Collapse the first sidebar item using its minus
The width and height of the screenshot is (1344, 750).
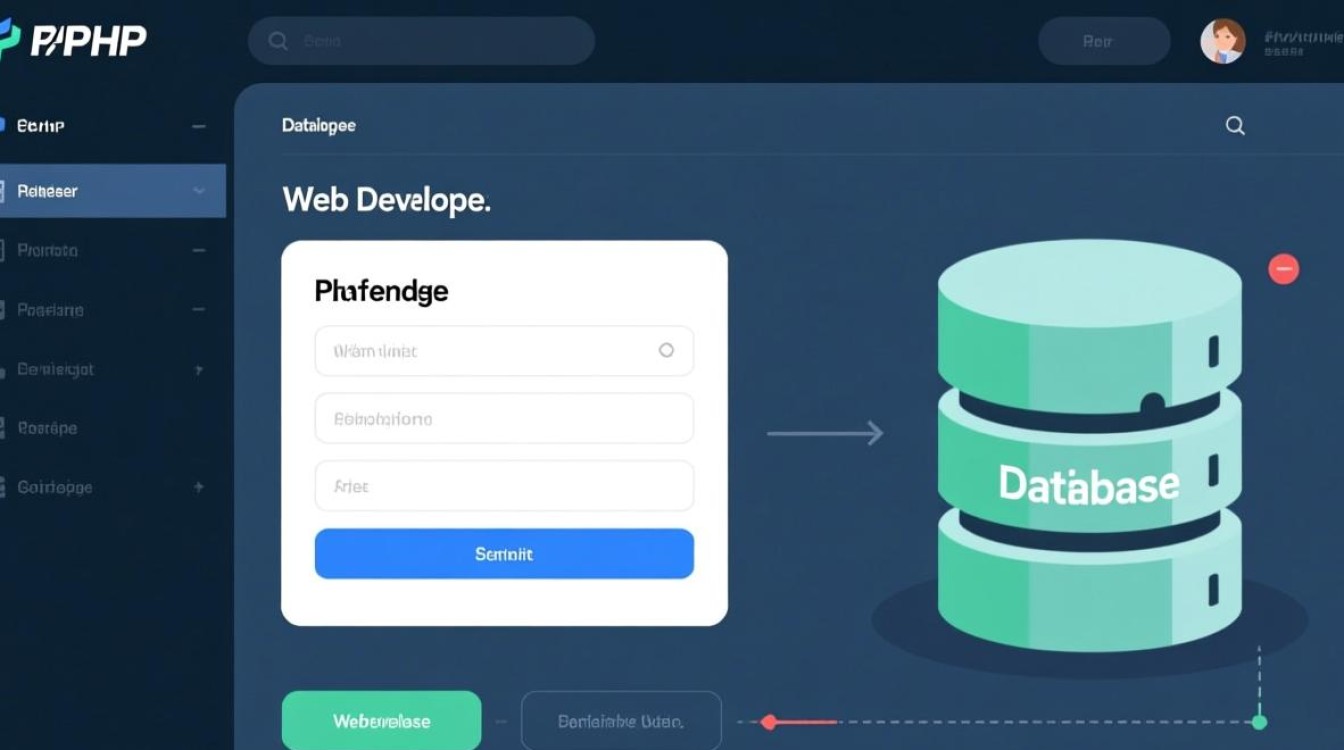click(x=198, y=127)
